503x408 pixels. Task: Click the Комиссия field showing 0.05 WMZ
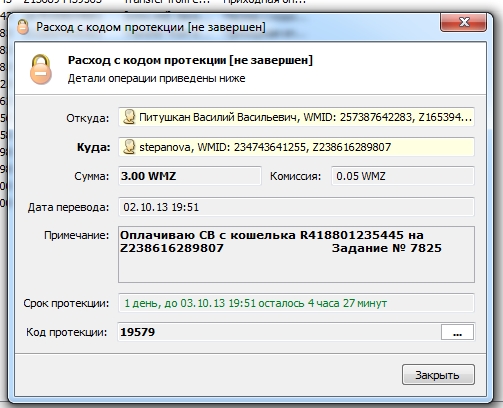pyautogui.click(x=403, y=176)
